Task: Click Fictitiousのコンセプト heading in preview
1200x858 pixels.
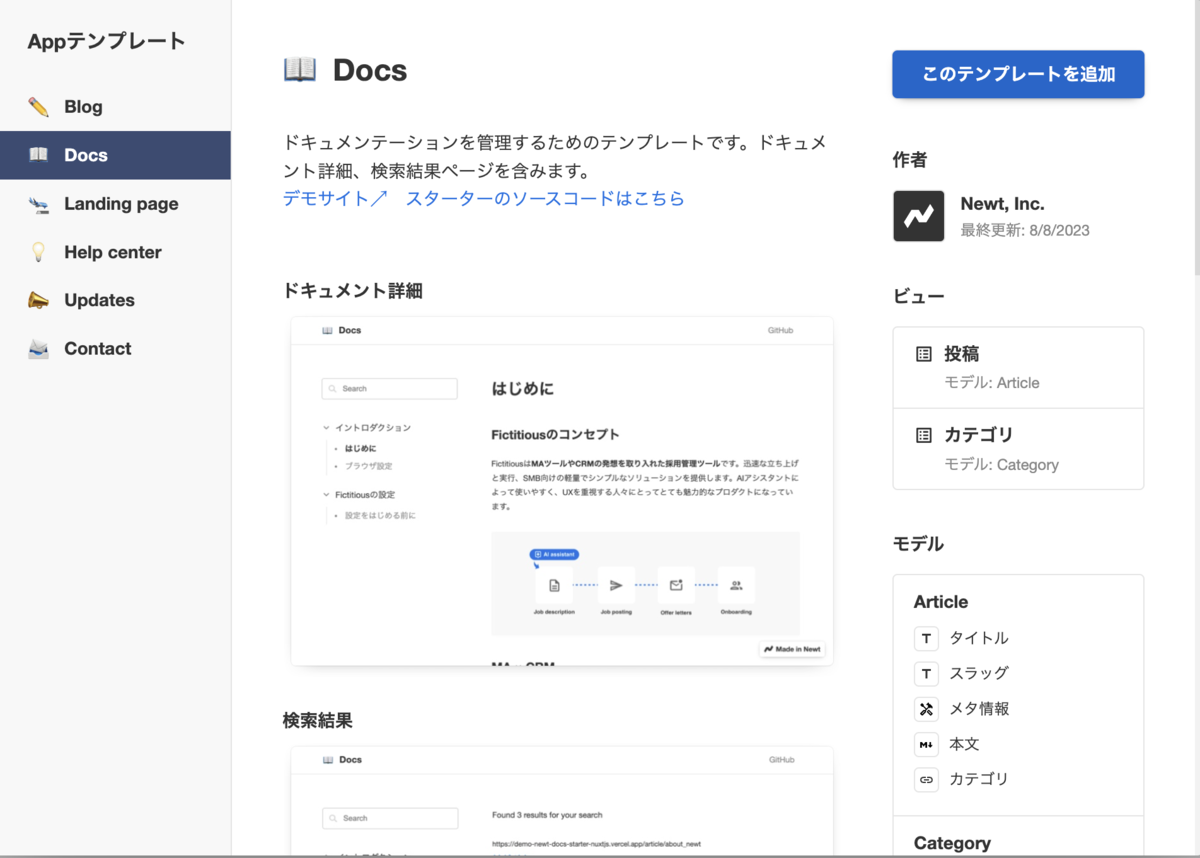Action: point(555,435)
